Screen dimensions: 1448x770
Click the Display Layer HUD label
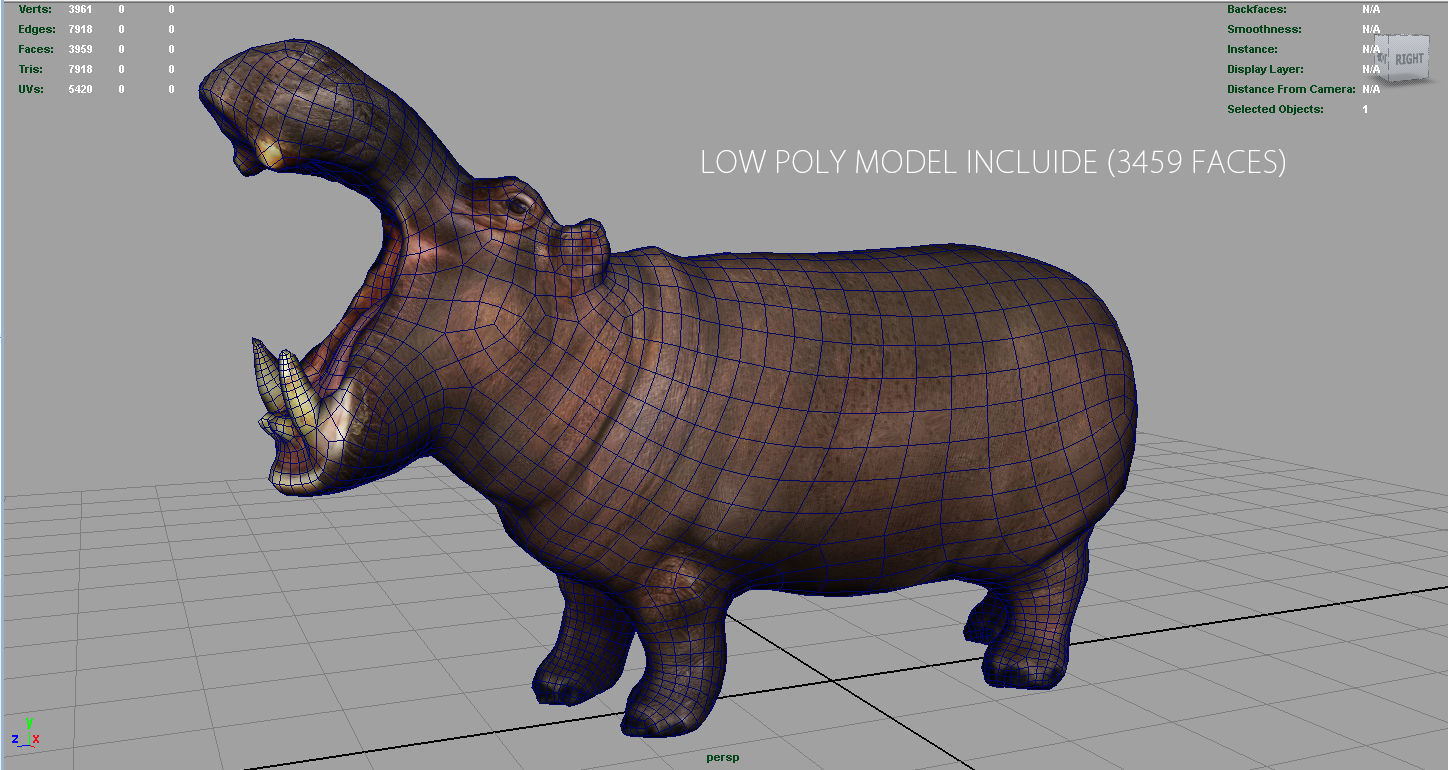point(1265,69)
